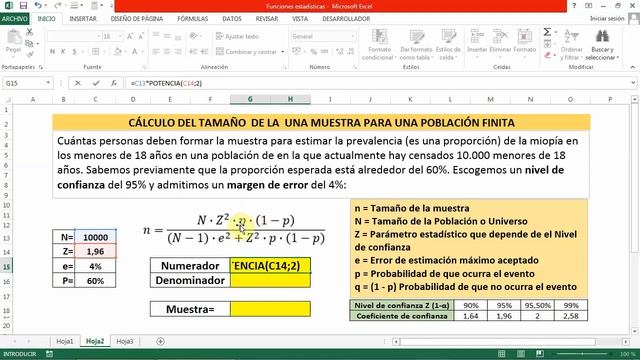Increase font size with large A icon
This screenshot has width=640, height=360.
(130, 36)
